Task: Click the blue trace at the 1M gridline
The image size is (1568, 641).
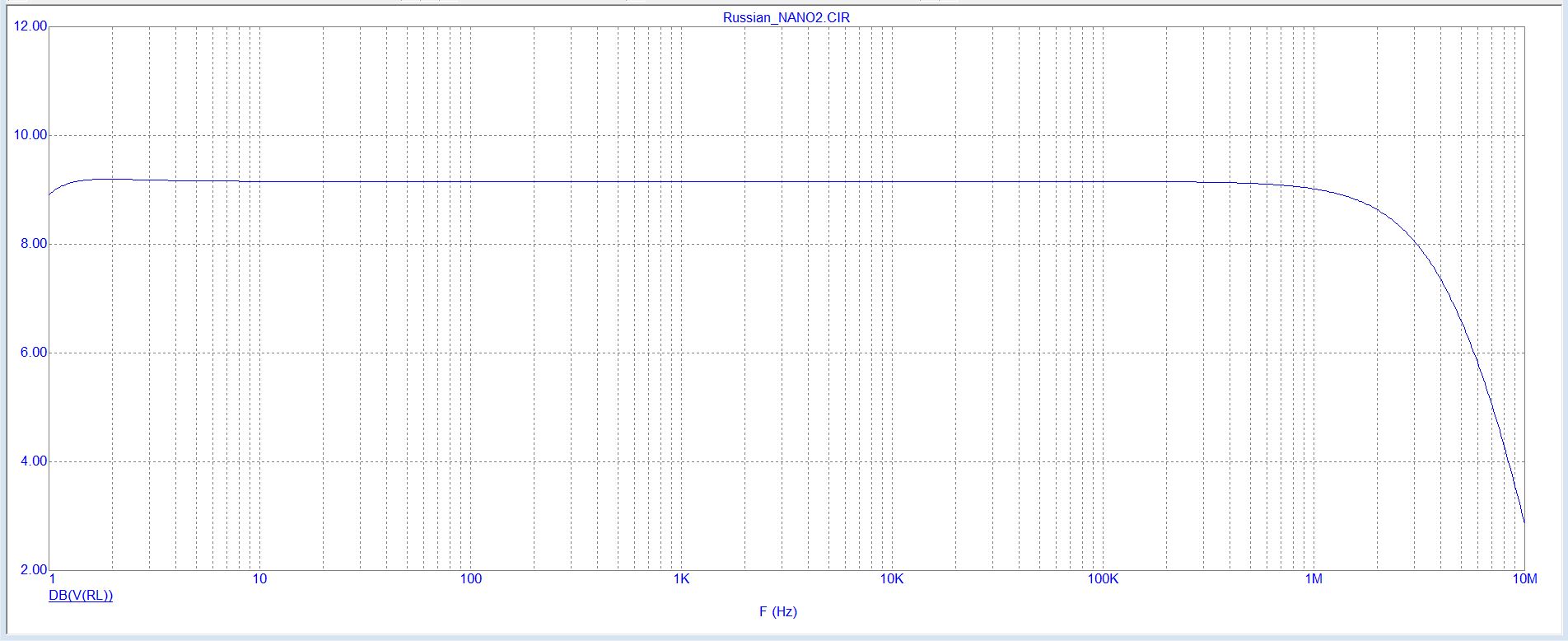Action: 1314,189
